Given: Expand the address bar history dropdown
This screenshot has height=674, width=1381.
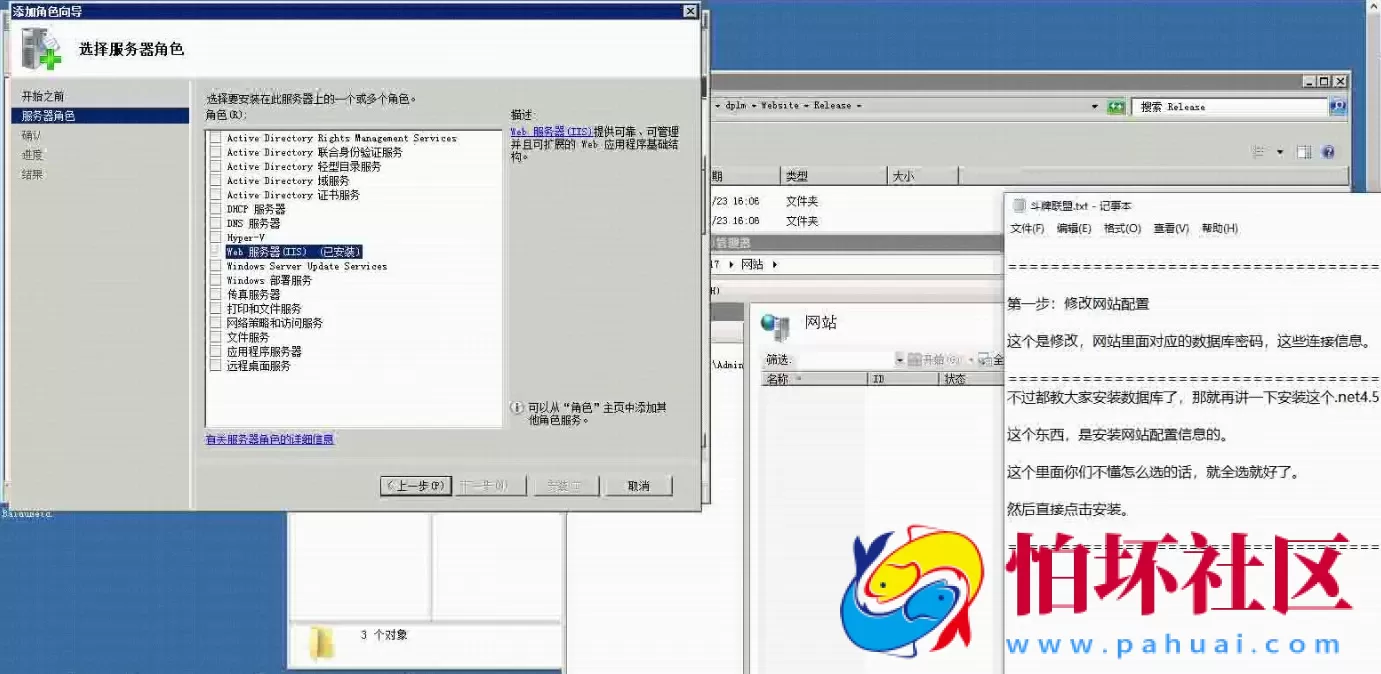Looking at the screenshot, I should tap(1096, 107).
